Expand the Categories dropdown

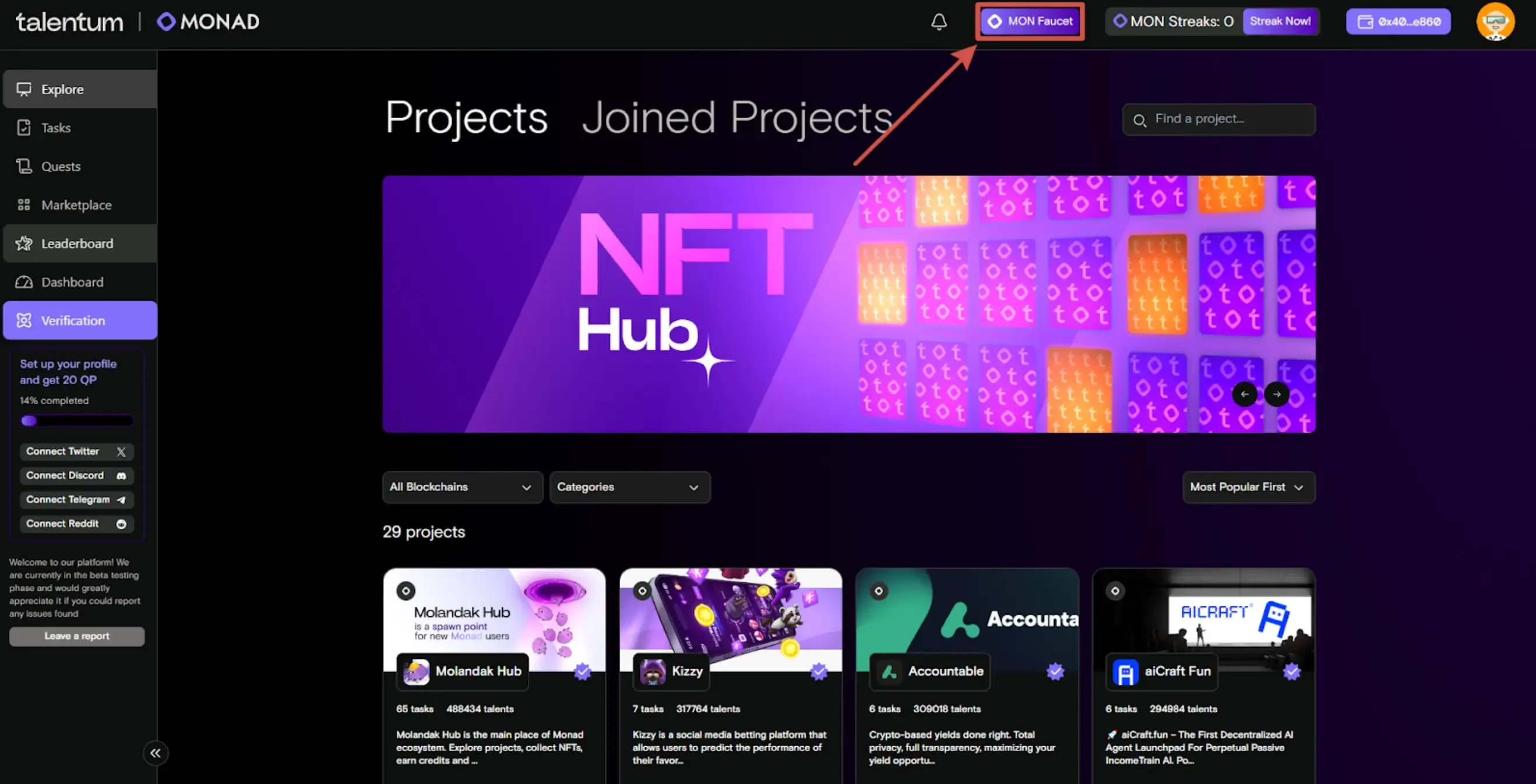click(x=629, y=487)
